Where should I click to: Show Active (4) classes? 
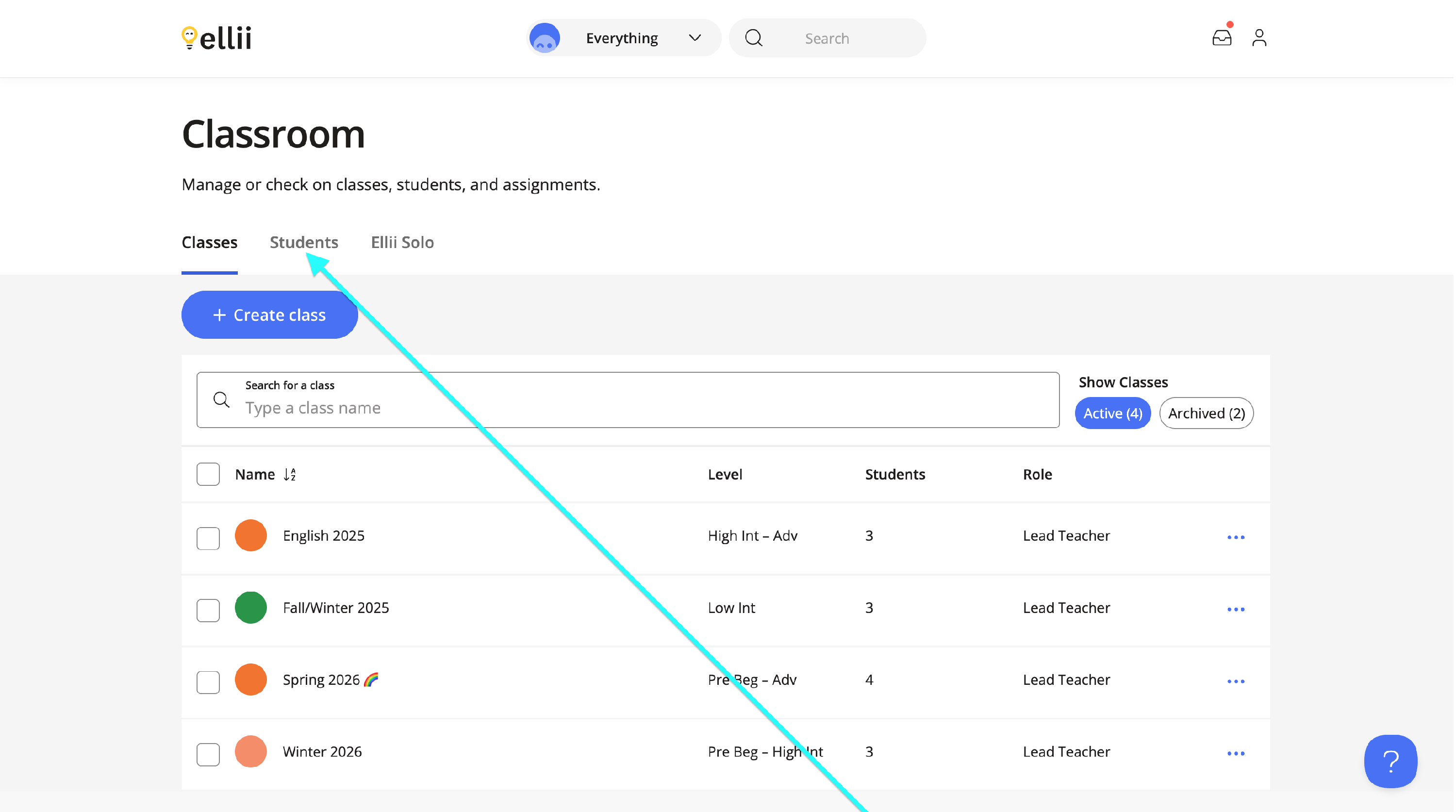point(1112,413)
